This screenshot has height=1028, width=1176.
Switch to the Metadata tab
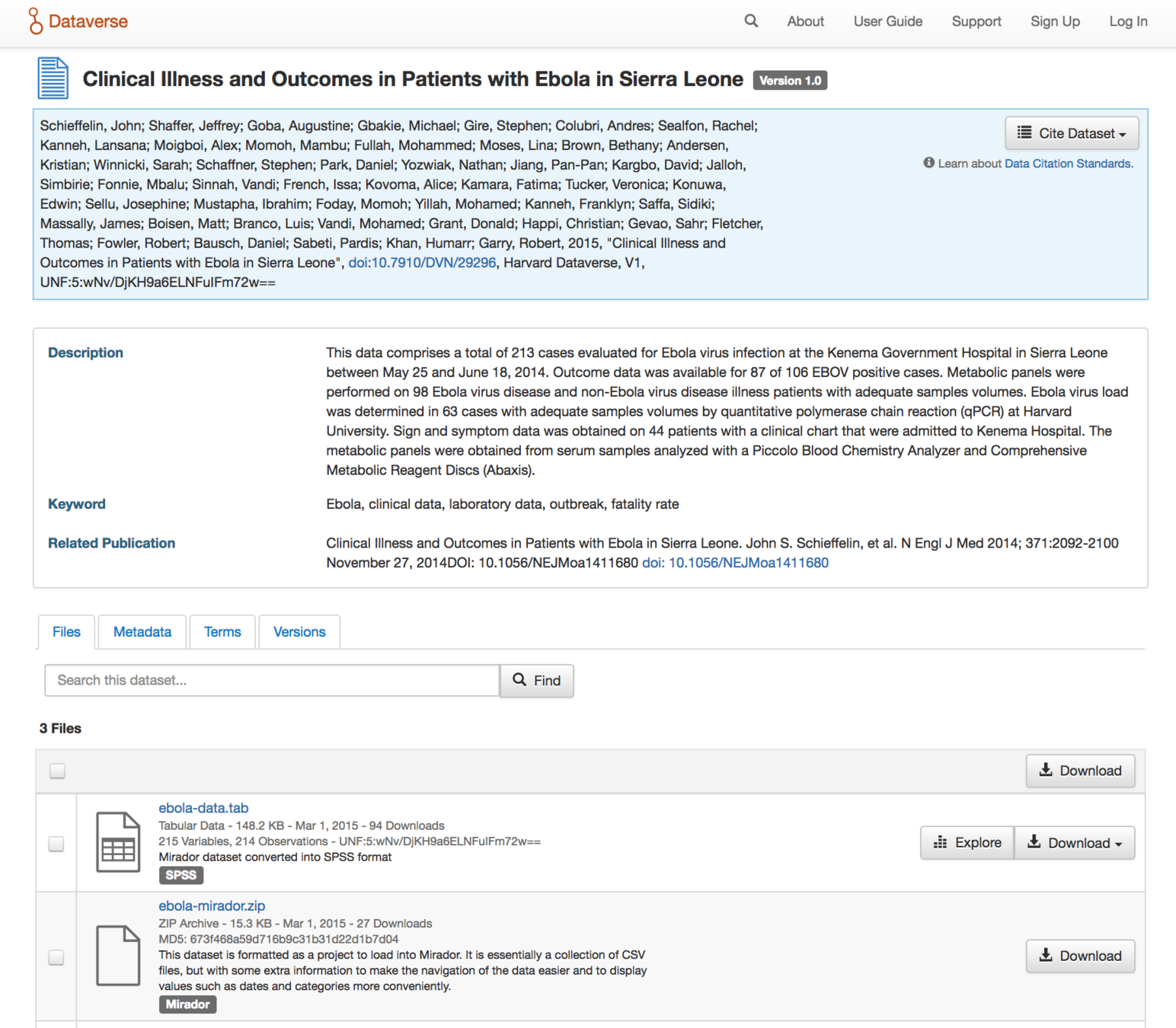pos(142,632)
